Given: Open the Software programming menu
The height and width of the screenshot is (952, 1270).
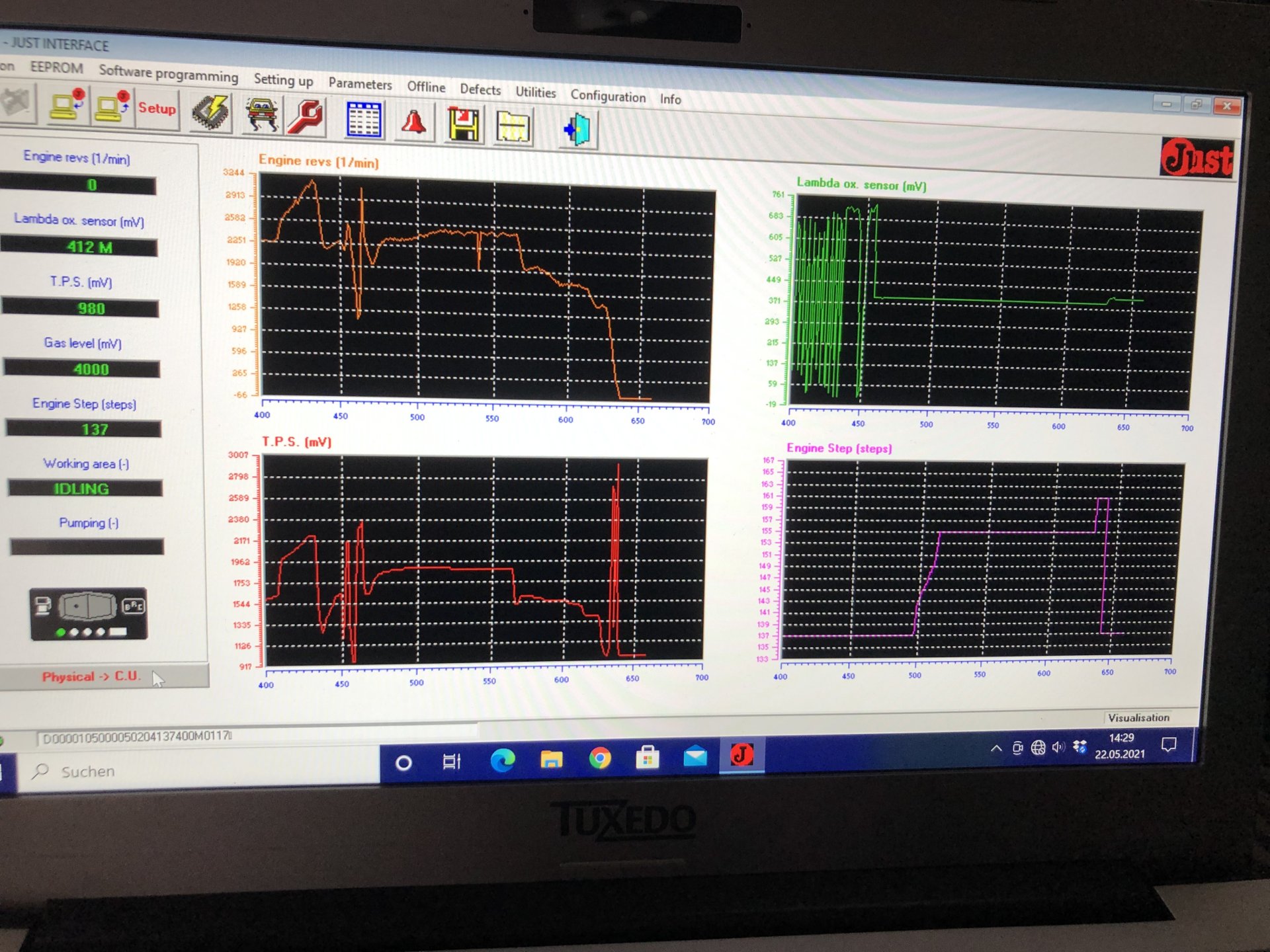Looking at the screenshot, I should coord(168,73).
